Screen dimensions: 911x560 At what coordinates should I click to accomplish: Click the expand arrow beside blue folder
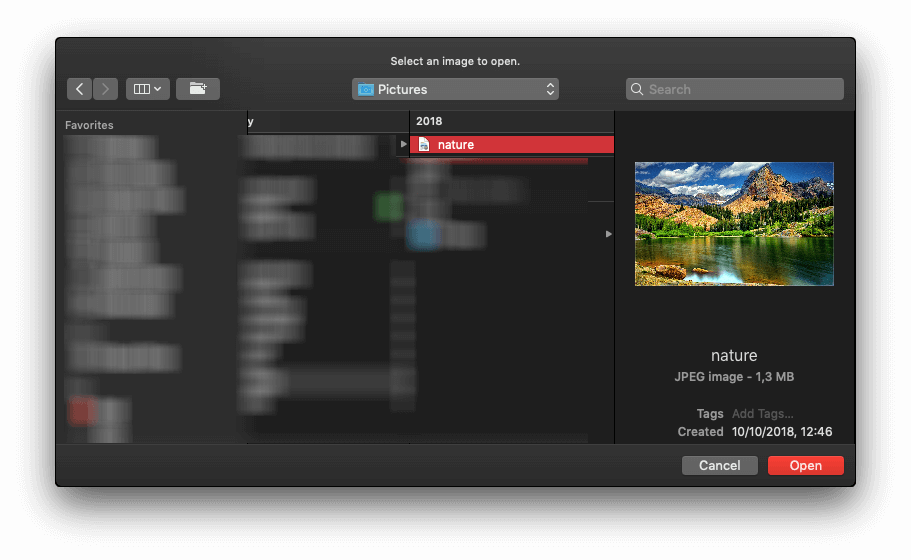pyautogui.click(x=607, y=234)
